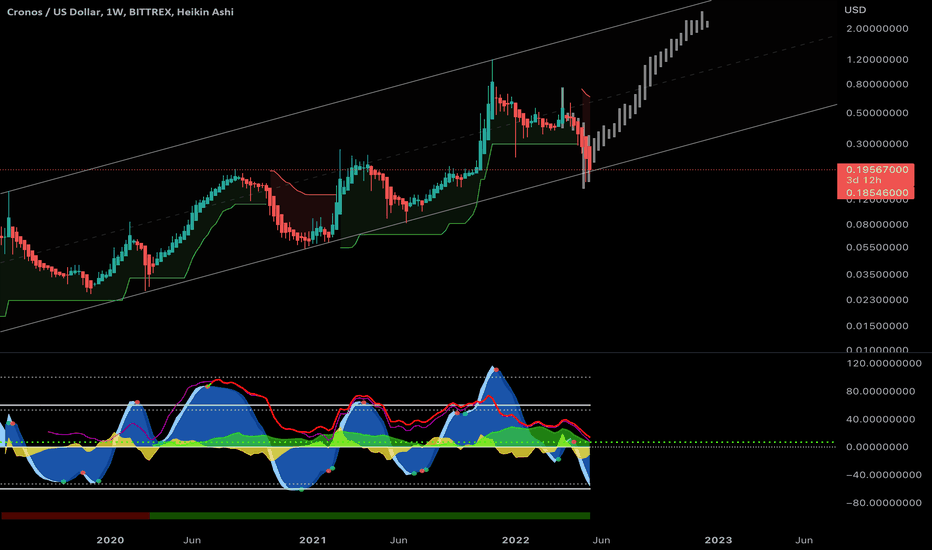The width and height of the screenshot is (932, 550).
Task: Click the USD currency label
Action: [x=855, y=10]
